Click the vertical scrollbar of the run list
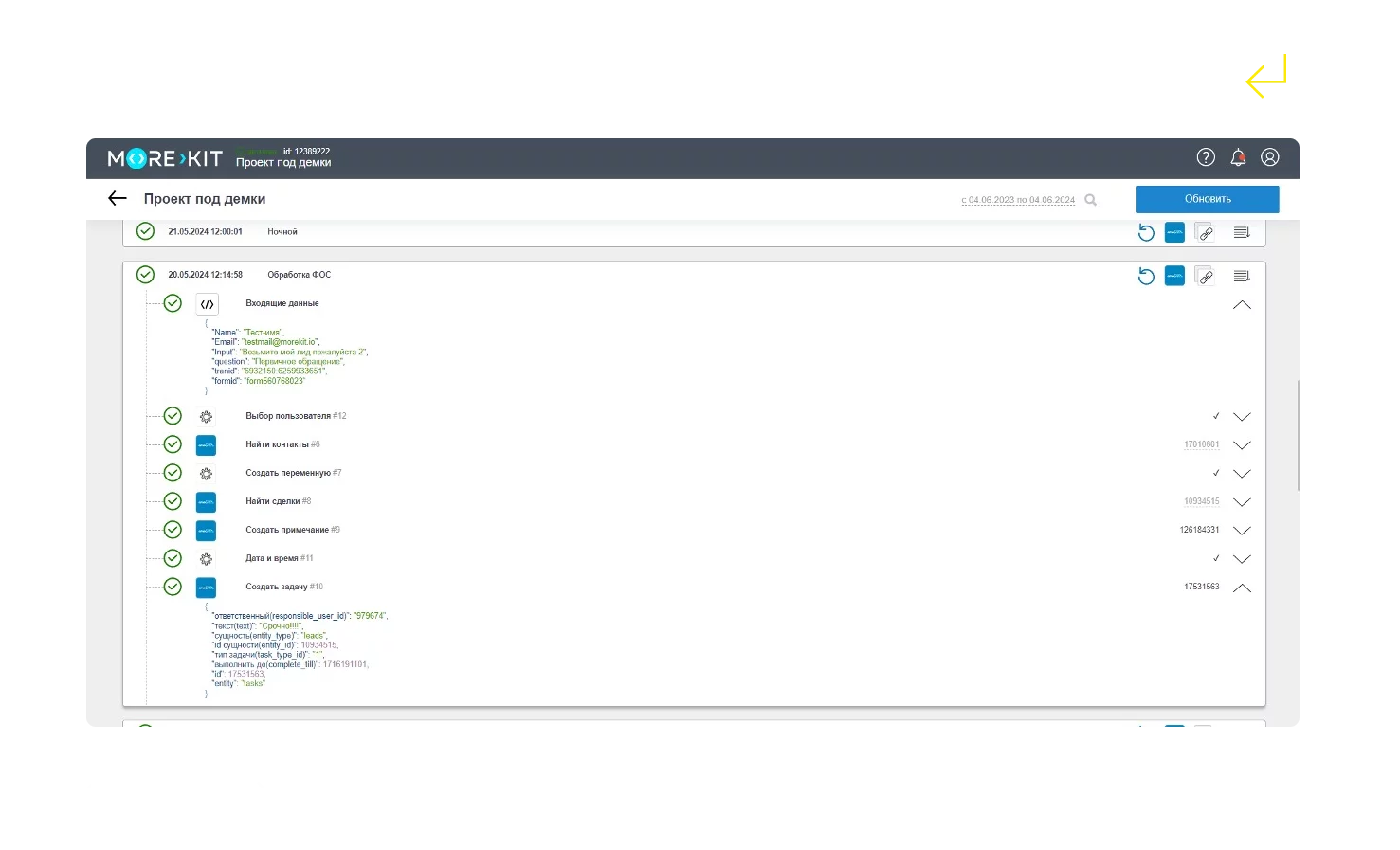The image size is (1400, 850). tap(1298, 436)
